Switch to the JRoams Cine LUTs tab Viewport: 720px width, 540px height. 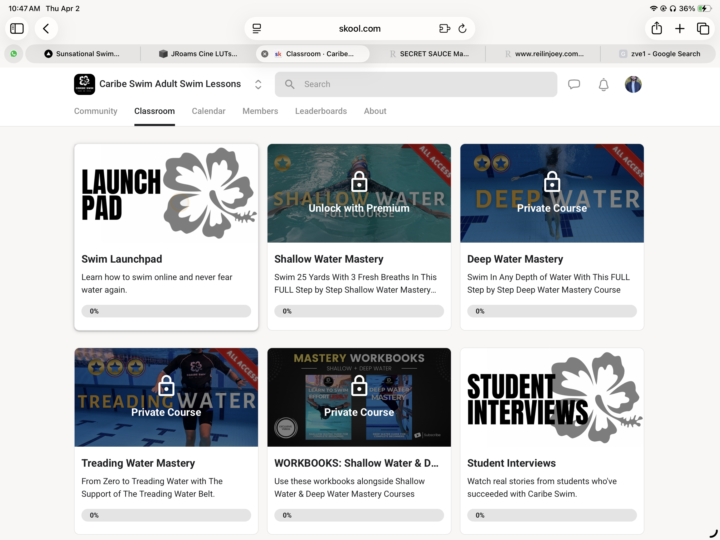198,54
